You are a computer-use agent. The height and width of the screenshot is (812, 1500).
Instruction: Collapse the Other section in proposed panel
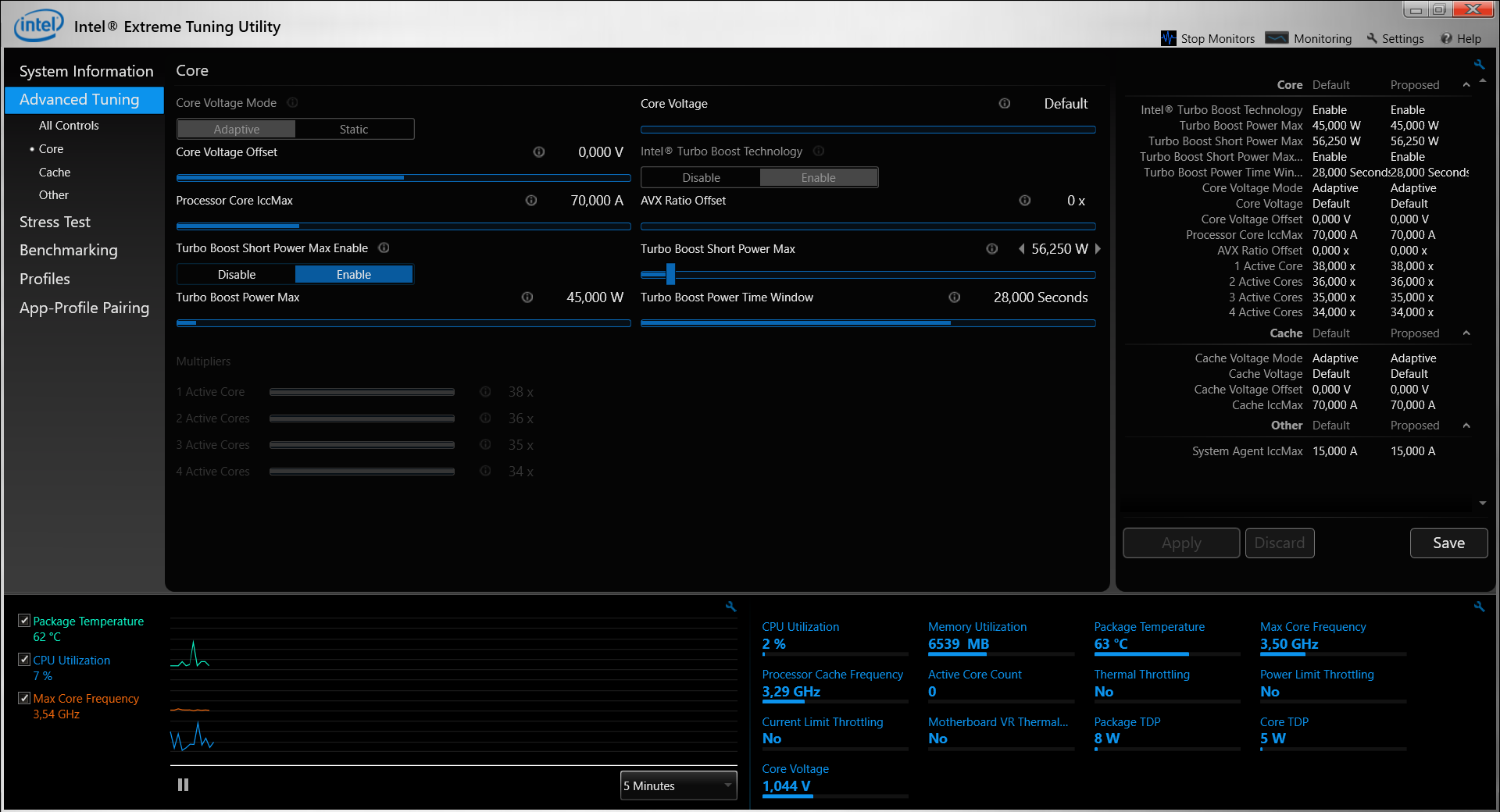coord(1466,426)
